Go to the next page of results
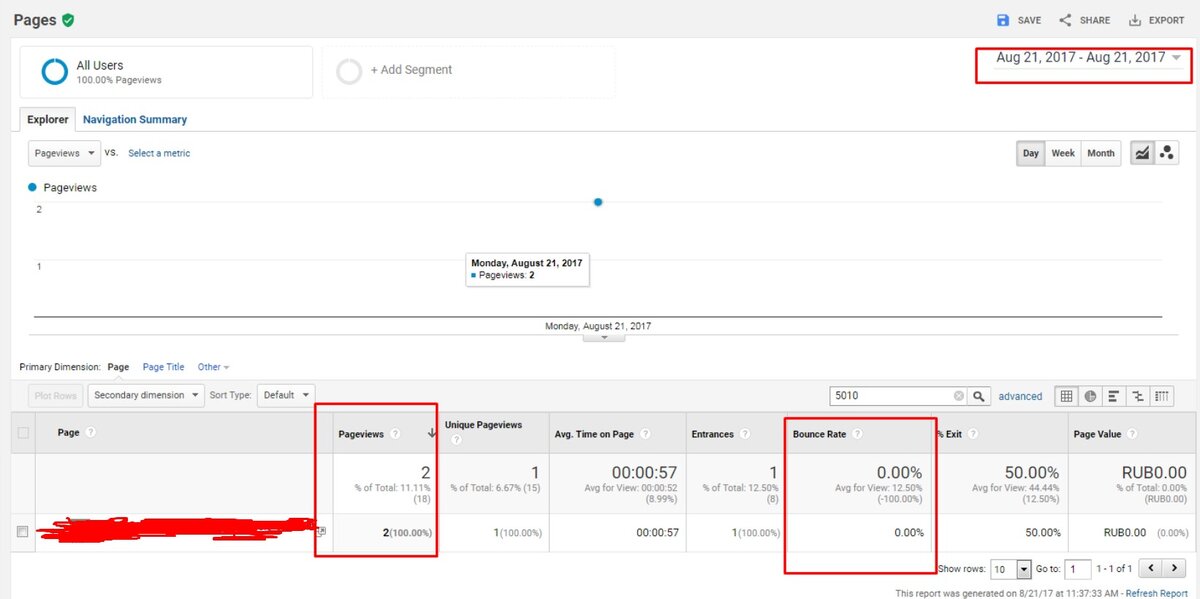 pos(1175,568)
